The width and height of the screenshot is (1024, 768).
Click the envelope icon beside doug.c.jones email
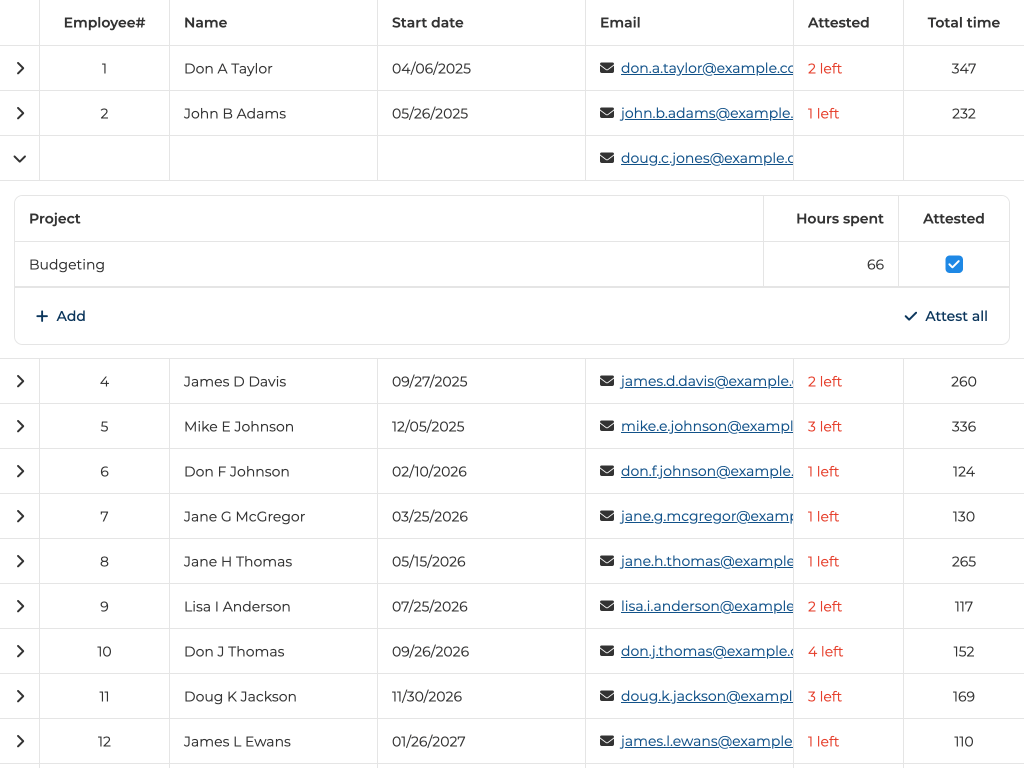tap(607, 158)
